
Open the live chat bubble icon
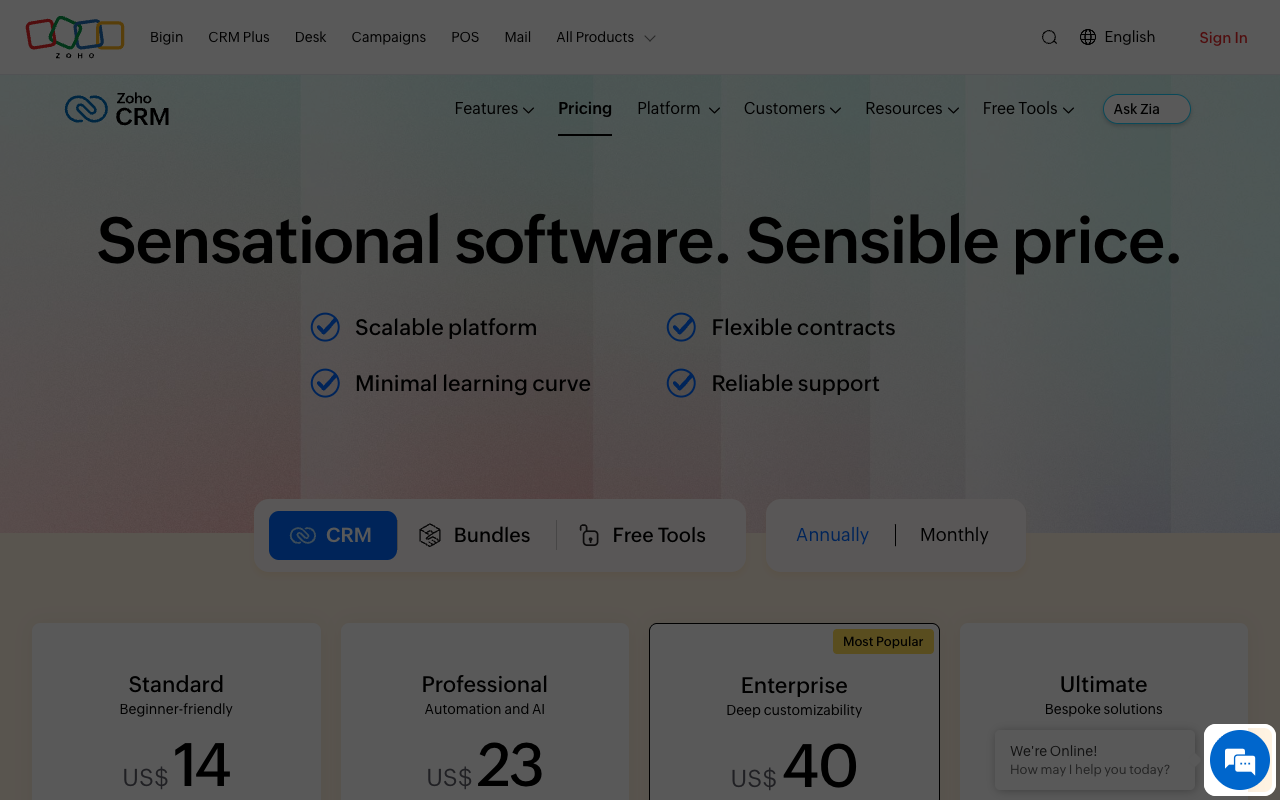(x=1240, y=760)
